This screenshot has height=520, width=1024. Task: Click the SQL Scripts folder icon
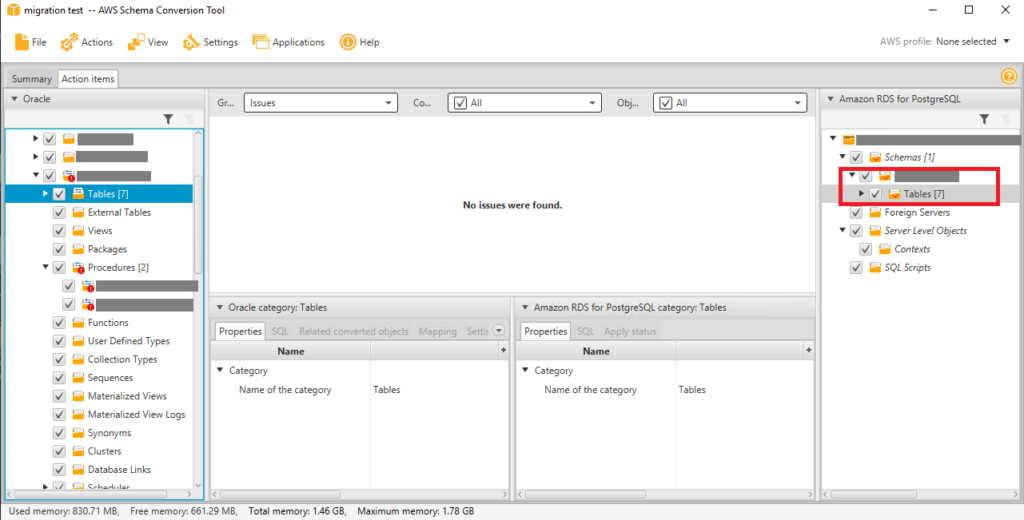(875, 267)
